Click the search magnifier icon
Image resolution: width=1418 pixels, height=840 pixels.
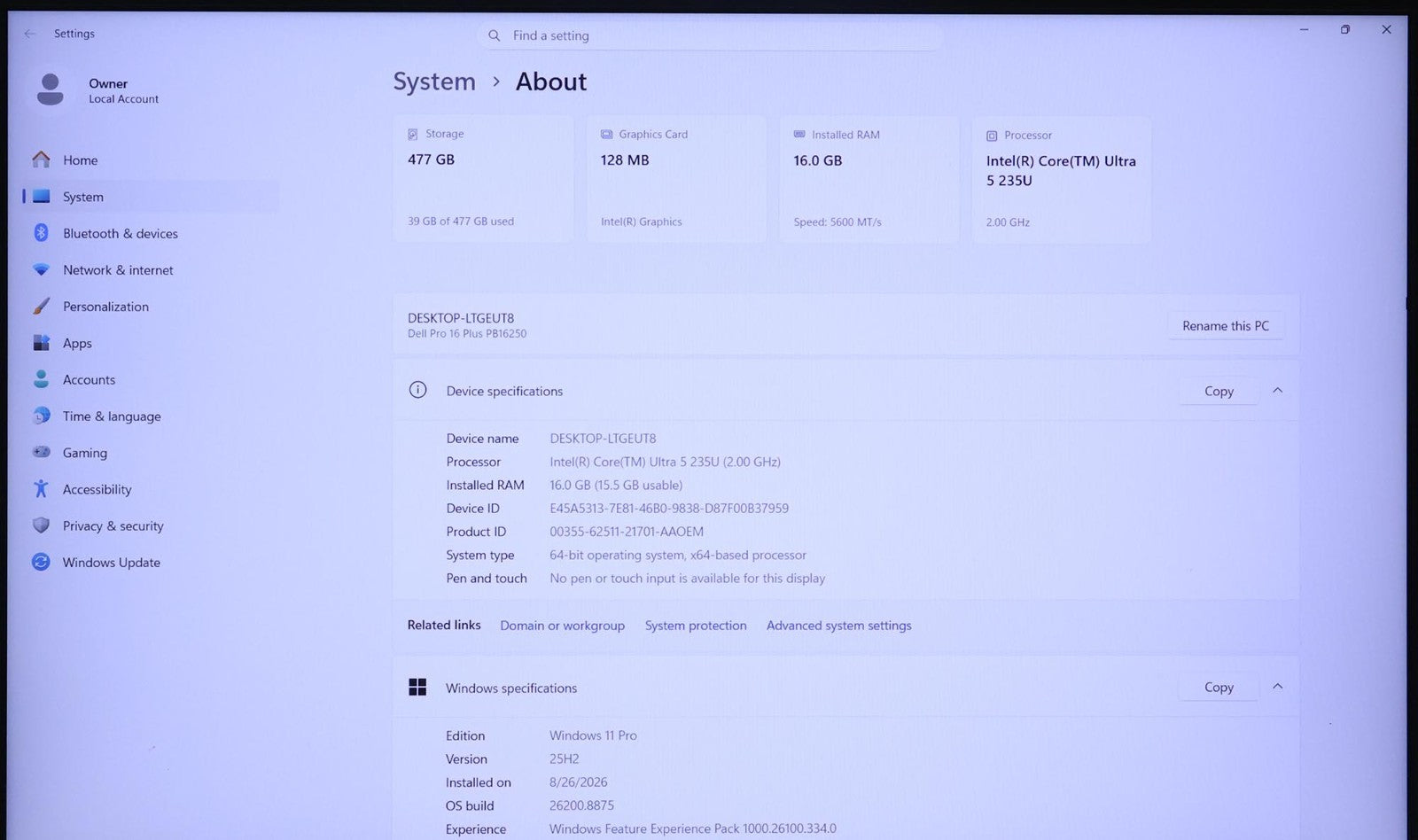(x=495, y=35)
